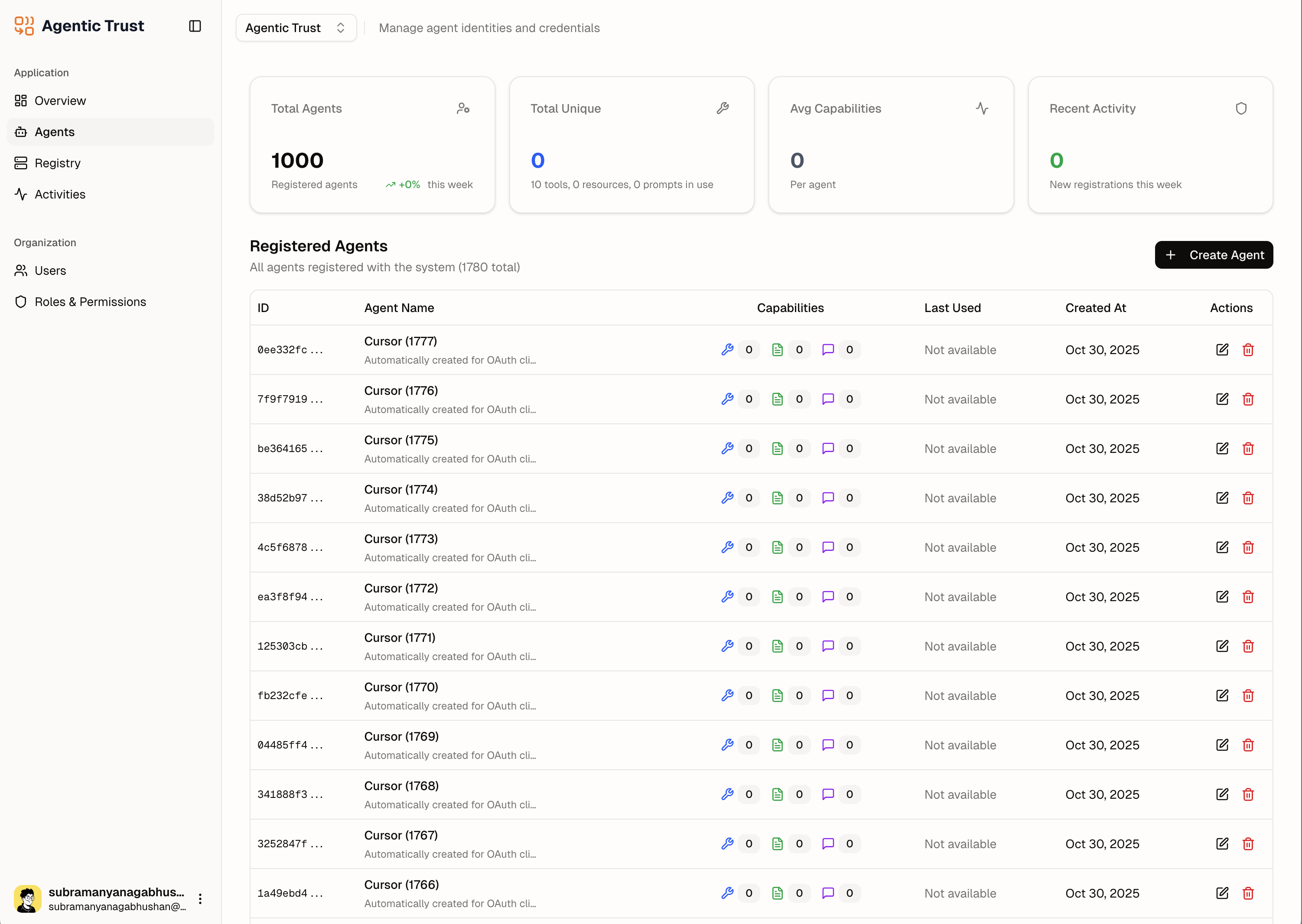Delete the Cursor (1776) agent
The image size is (1302, 924).
tap(1248, 400)
